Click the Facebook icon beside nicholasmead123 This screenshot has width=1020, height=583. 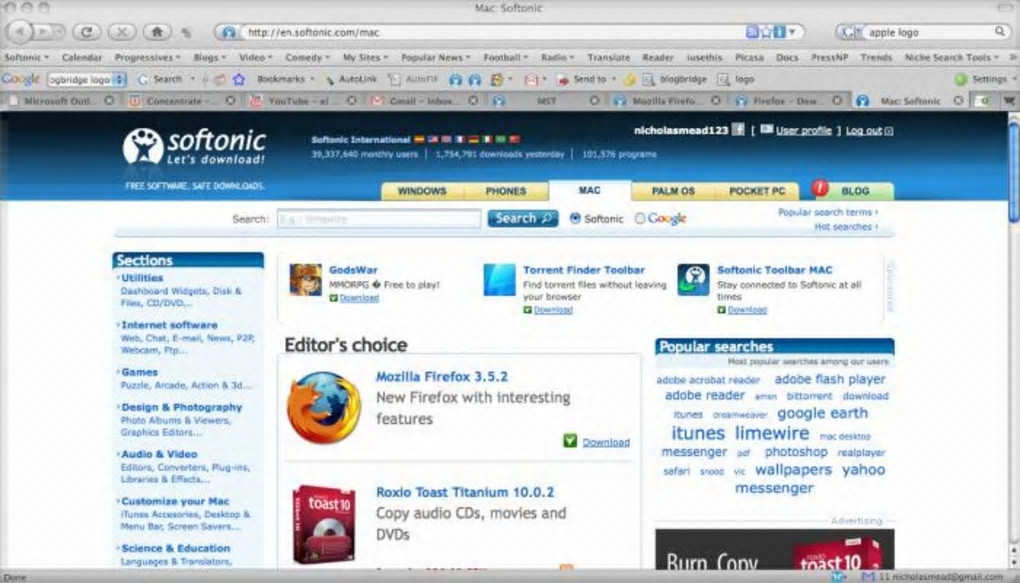(x=738, y=129)
